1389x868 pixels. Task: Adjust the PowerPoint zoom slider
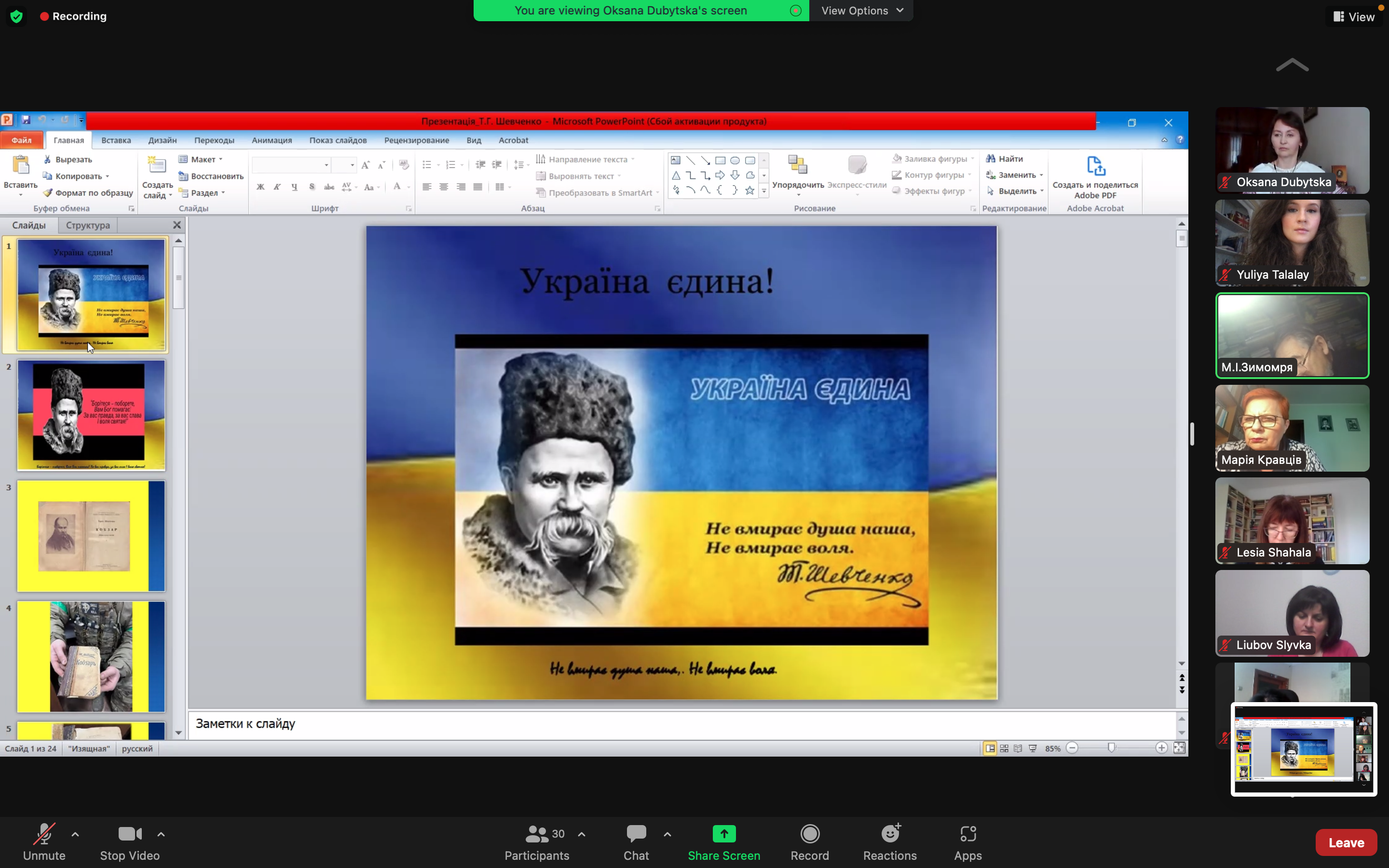1111,748
